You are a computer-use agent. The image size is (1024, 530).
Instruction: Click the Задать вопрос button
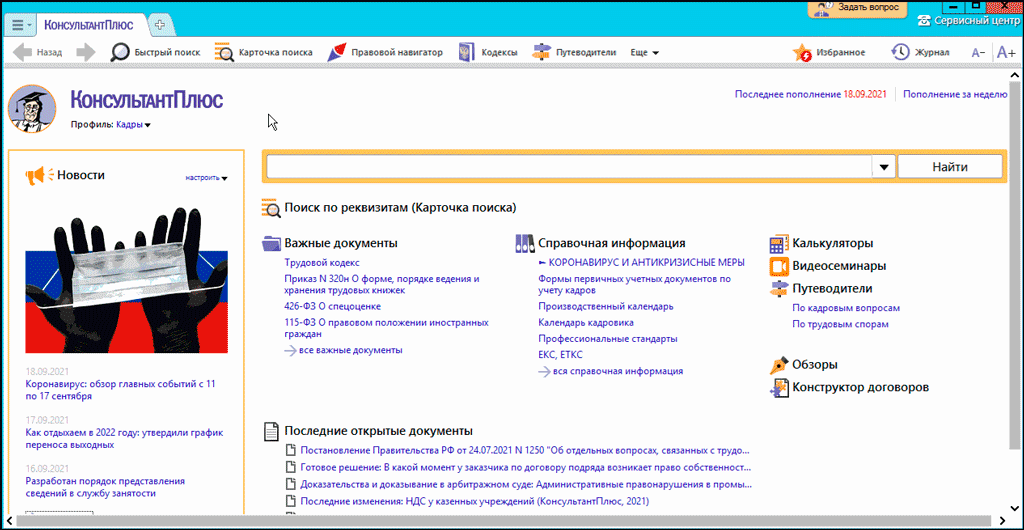point(857,8)
